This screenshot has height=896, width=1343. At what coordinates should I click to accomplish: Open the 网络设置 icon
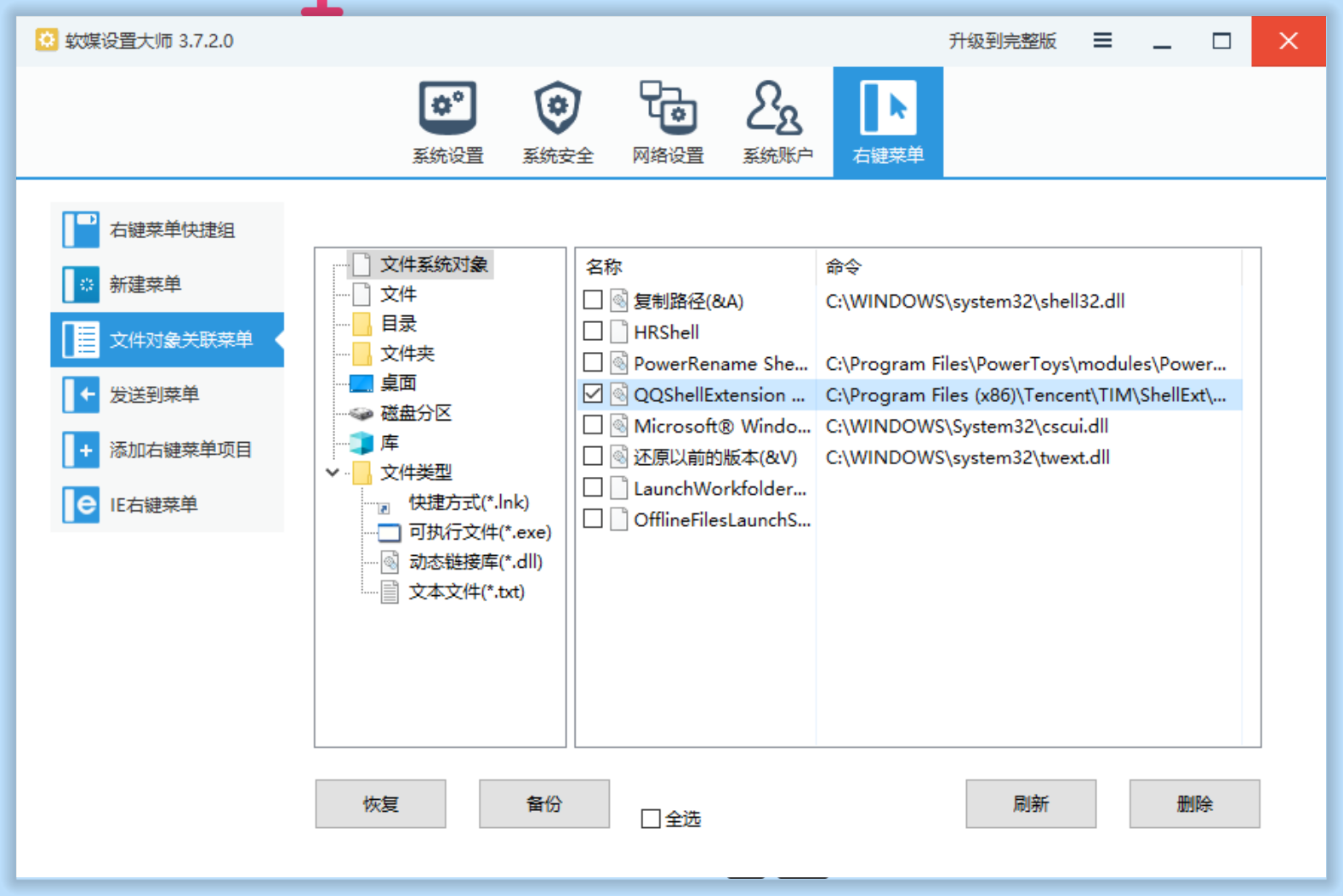tap(668, 108)
